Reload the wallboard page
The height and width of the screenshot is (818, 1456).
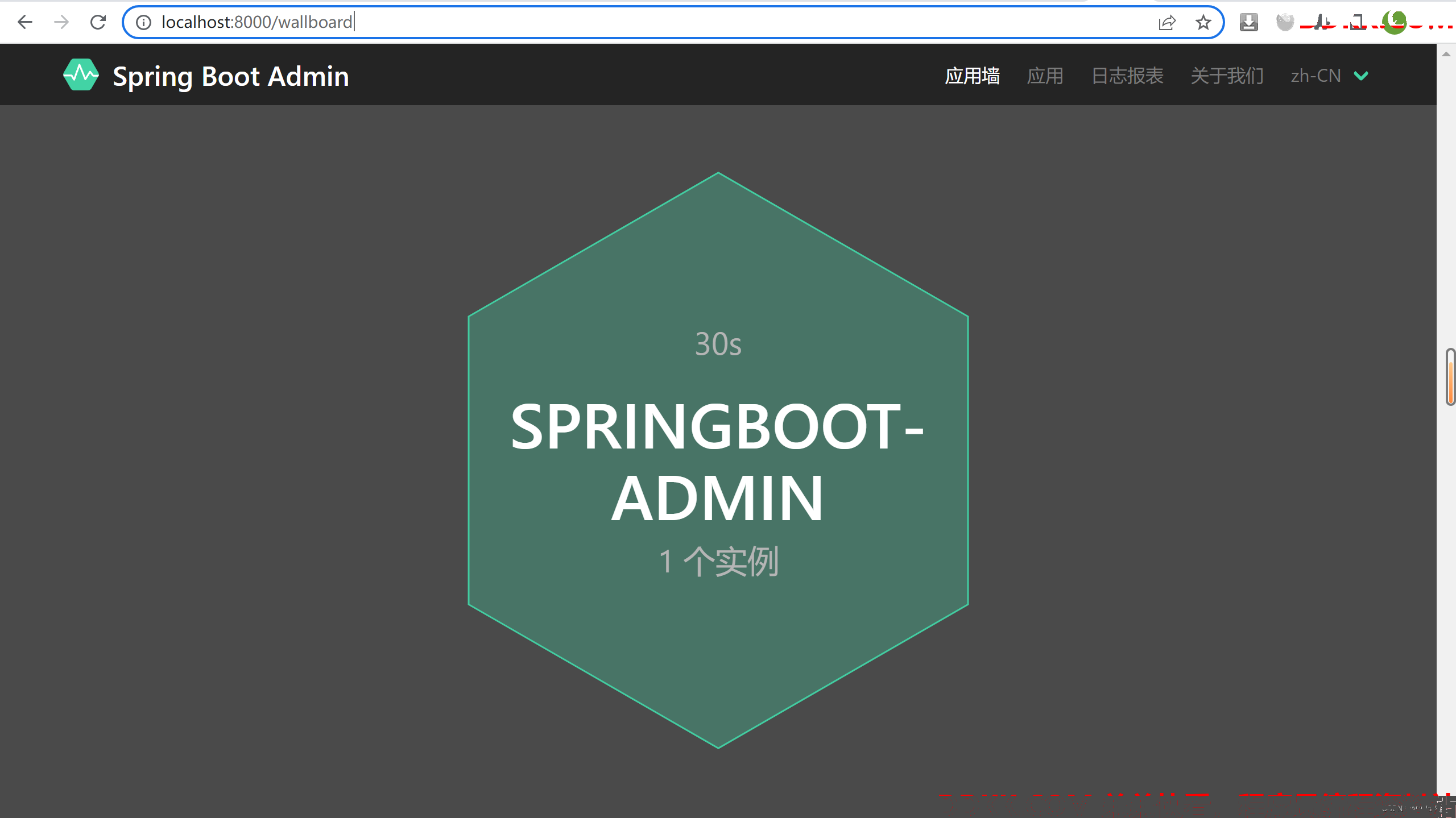pos(98,22)
